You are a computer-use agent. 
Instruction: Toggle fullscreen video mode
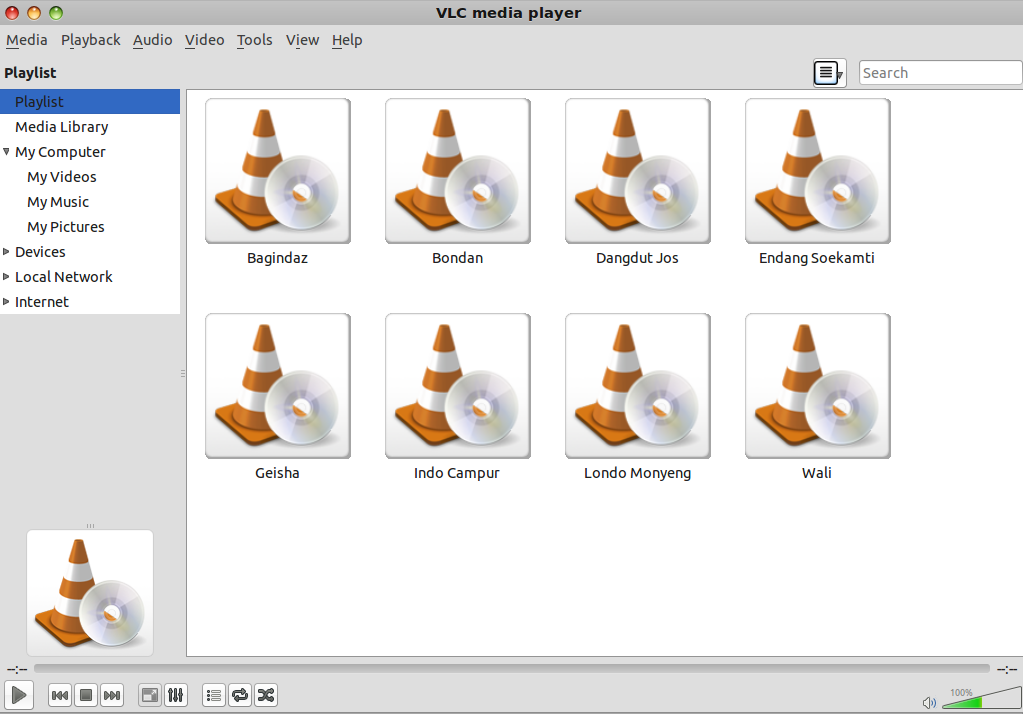tap(149, 695)
